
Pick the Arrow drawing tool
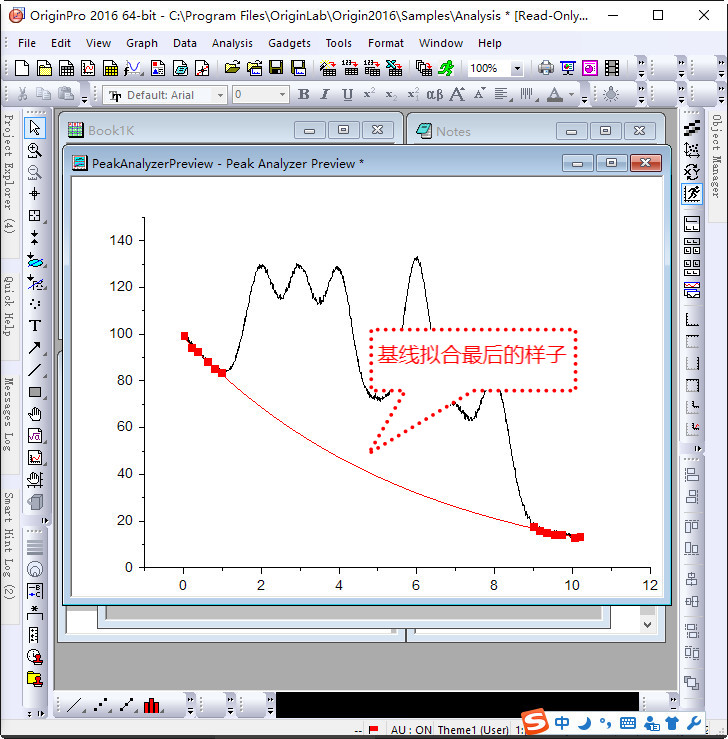click(35, 347)
